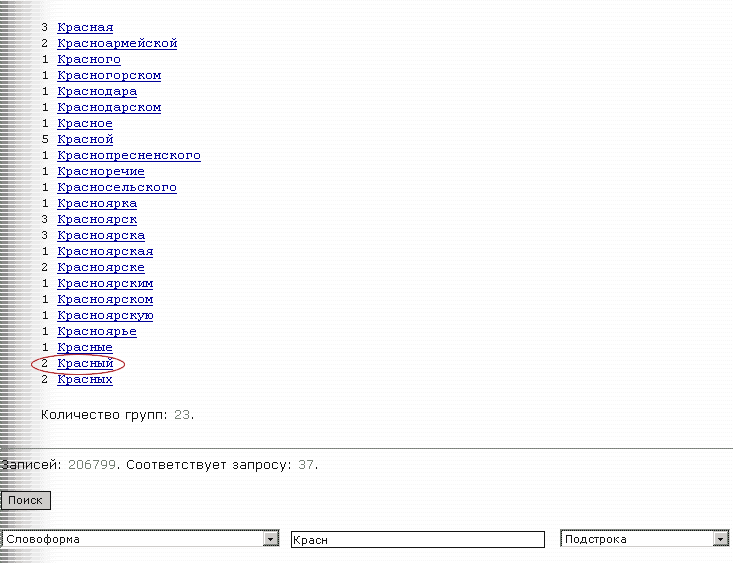Image resolution: width=733 pixels, height=563 pixels.
Task: Open the Красноярскую link
Action: (x=105, y=316)
